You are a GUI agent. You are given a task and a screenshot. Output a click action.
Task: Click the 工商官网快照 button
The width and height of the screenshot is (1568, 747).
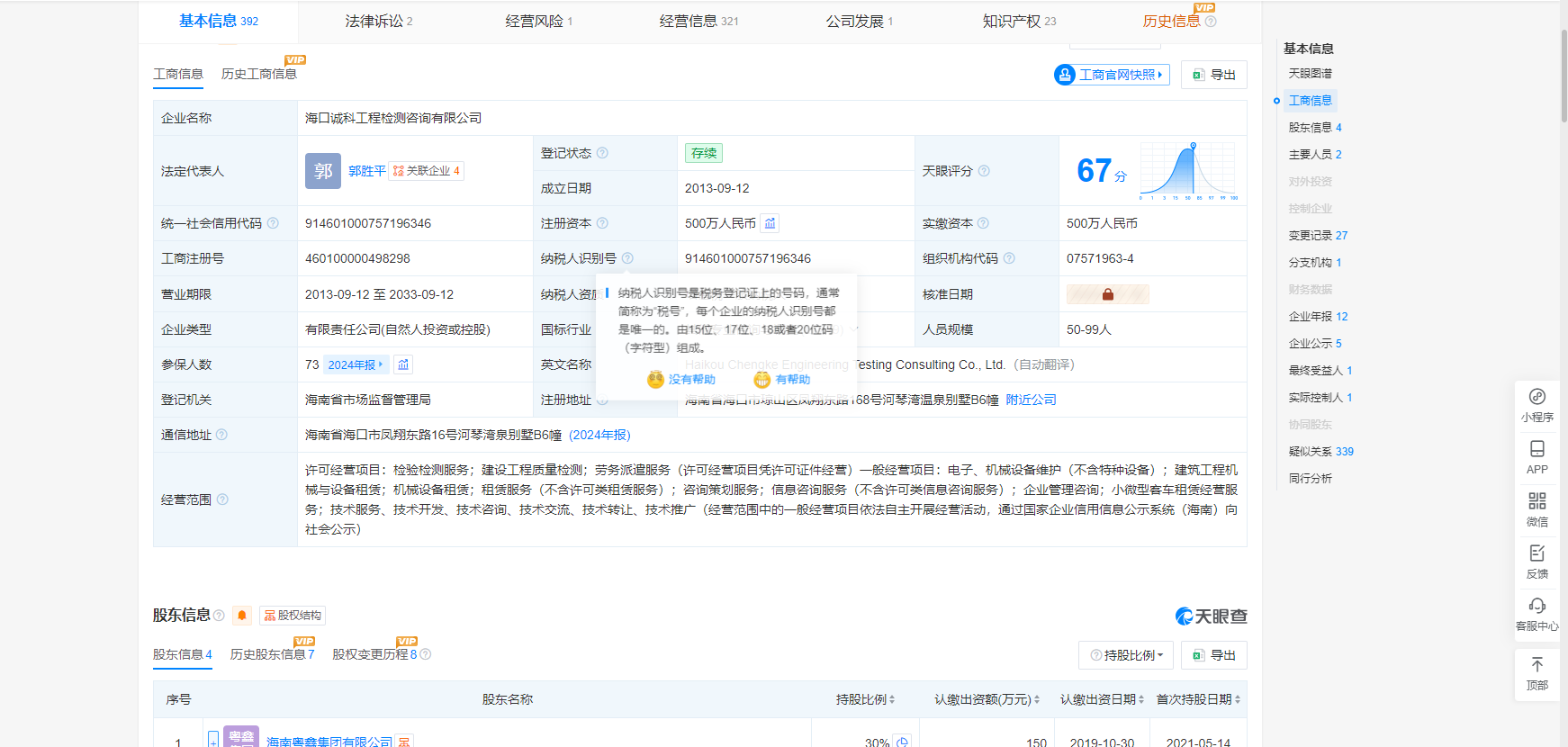pos(1112,75)
